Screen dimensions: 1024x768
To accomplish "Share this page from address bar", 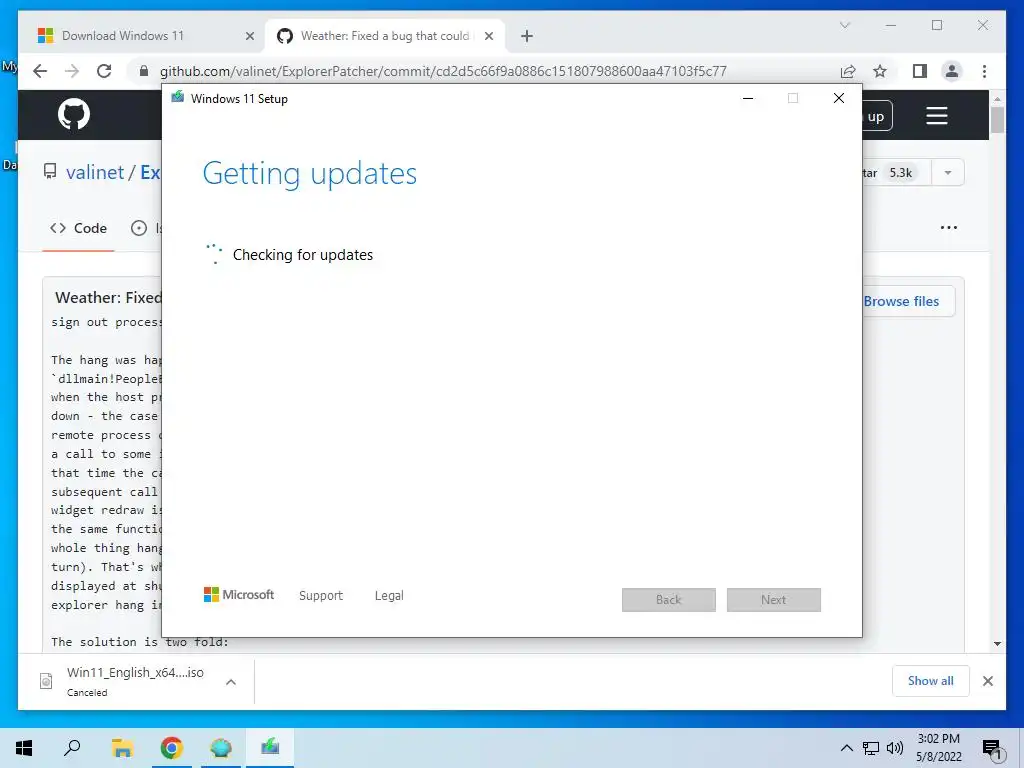I will click(x=848, y=71).
